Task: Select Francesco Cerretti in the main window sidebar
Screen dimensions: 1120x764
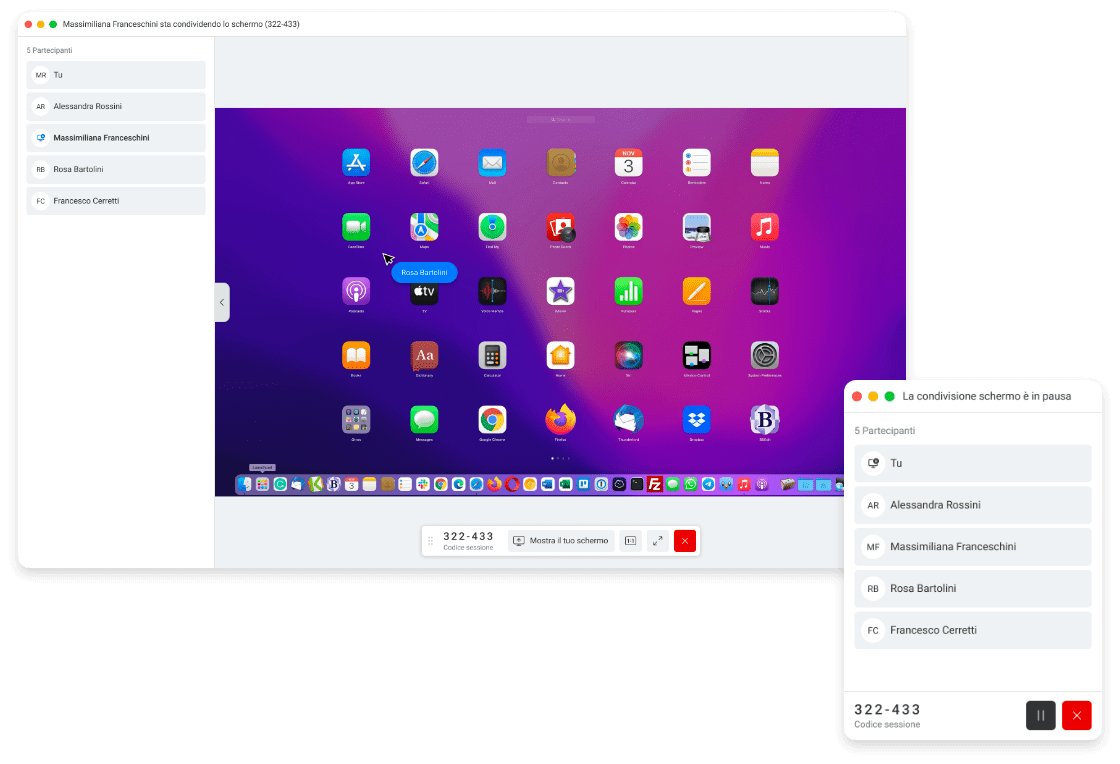Action: click(x=116, y=201)
